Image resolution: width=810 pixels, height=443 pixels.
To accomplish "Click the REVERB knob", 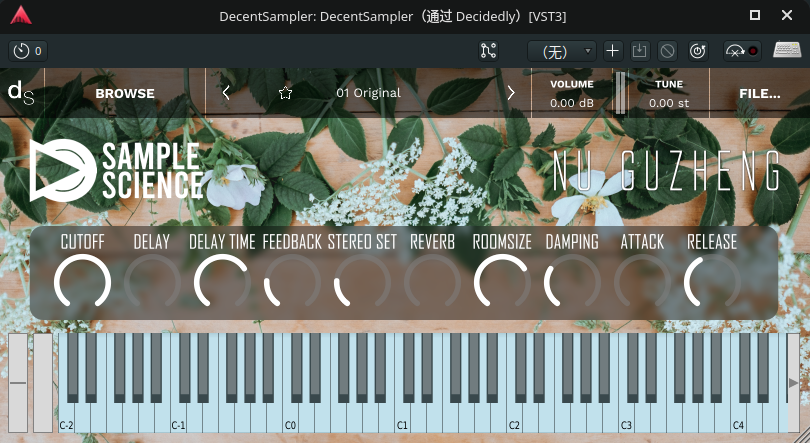I will click(x=432, y=281).
